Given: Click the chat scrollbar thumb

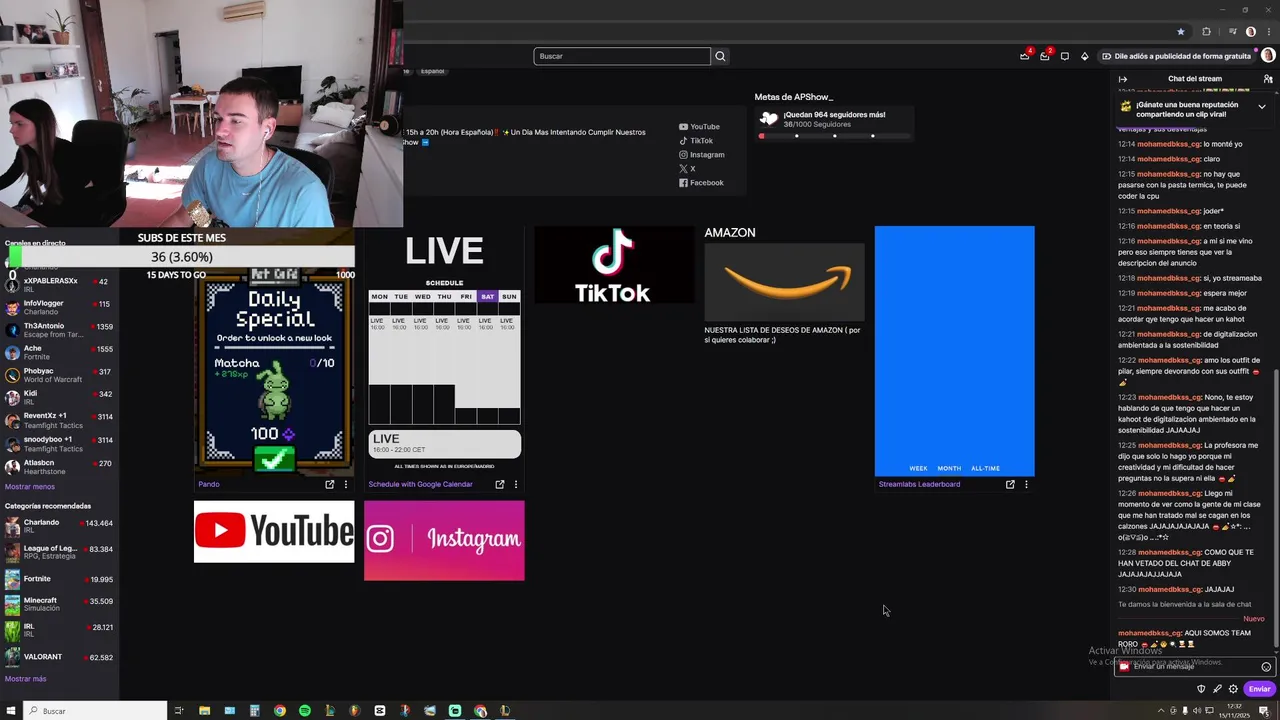Looking at the screenshot, I should click(x=1275, y=509).
